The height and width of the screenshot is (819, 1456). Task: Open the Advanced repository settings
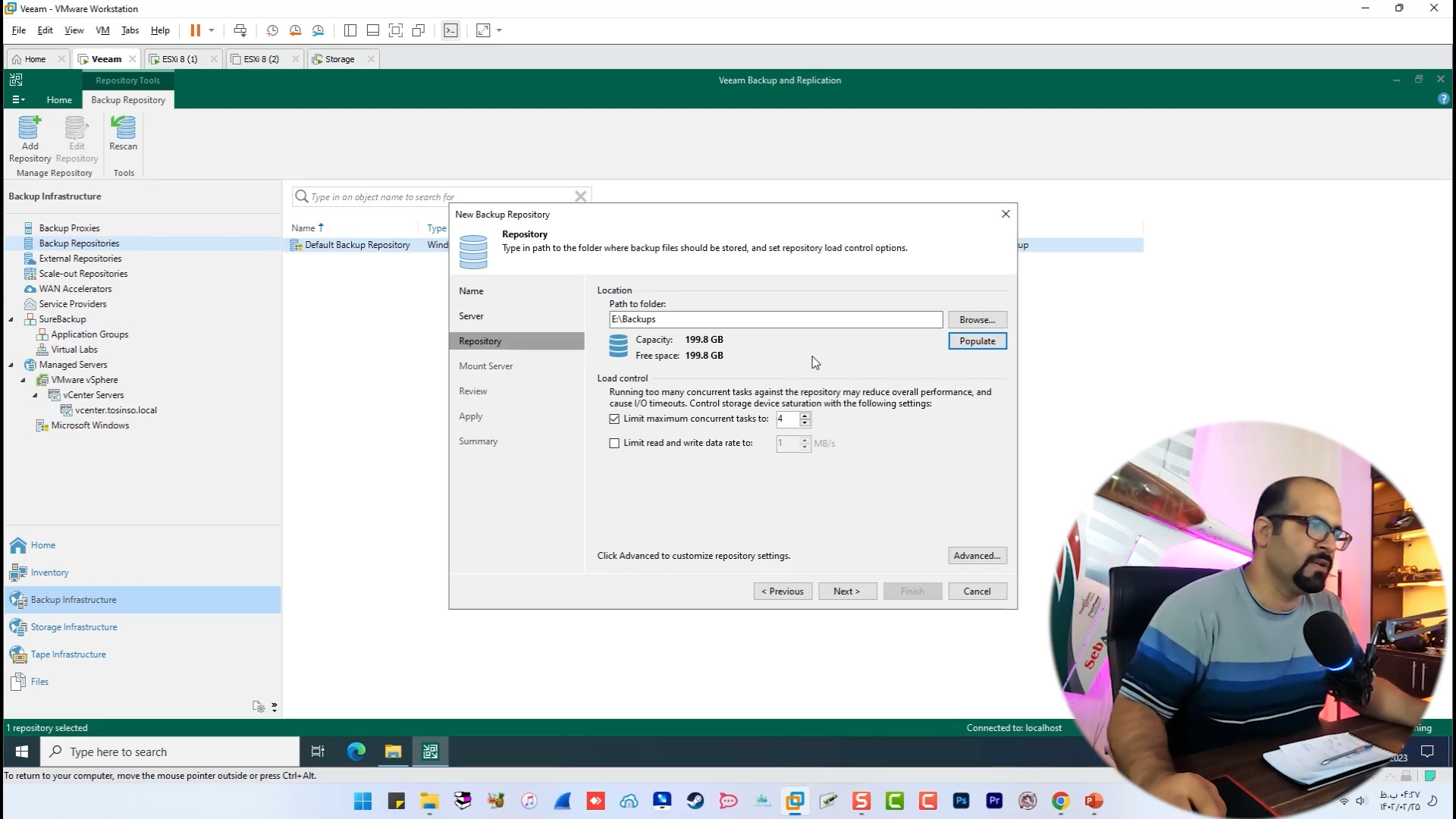point(977,556)
